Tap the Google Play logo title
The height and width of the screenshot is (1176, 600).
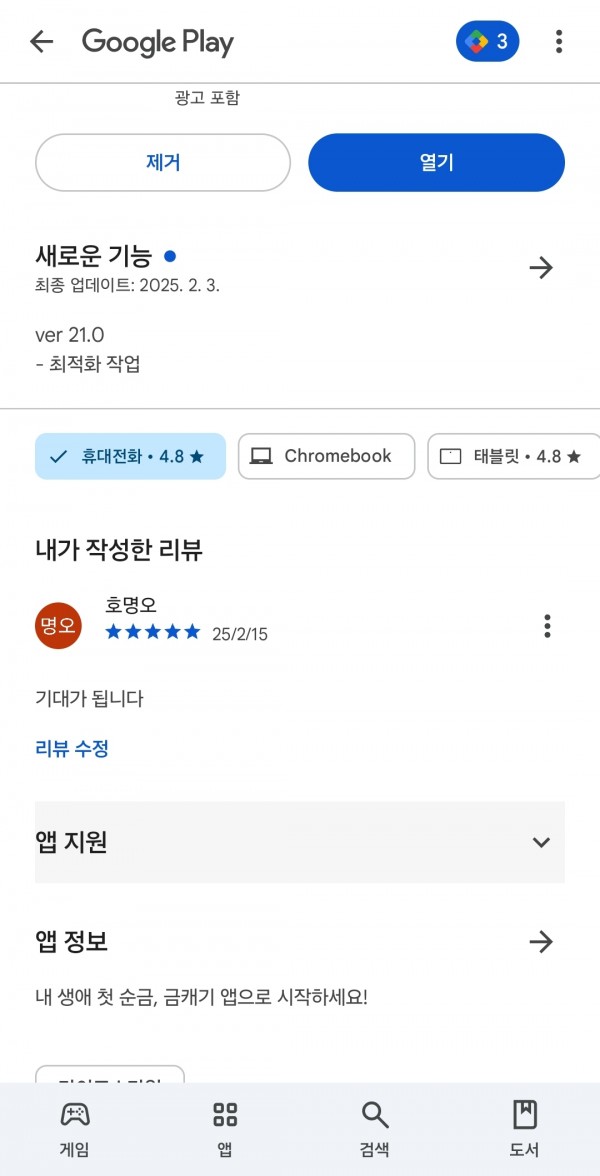pos(158,43)
